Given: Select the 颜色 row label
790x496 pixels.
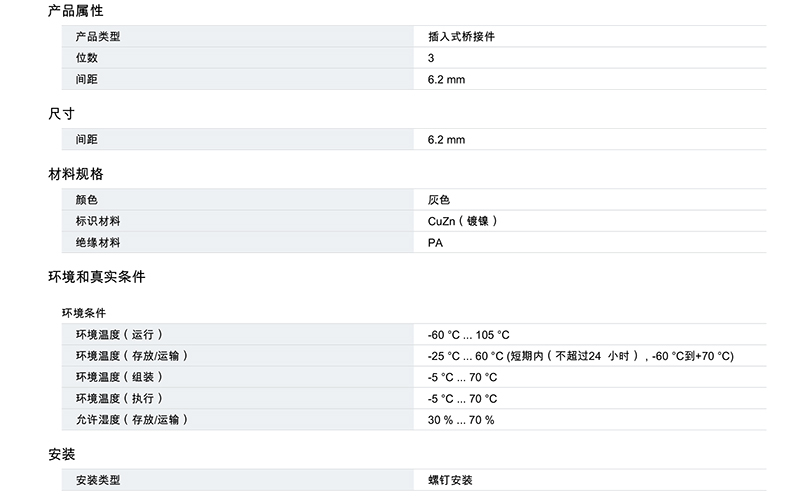Looking at the screenshot, I should coord(87,200).
